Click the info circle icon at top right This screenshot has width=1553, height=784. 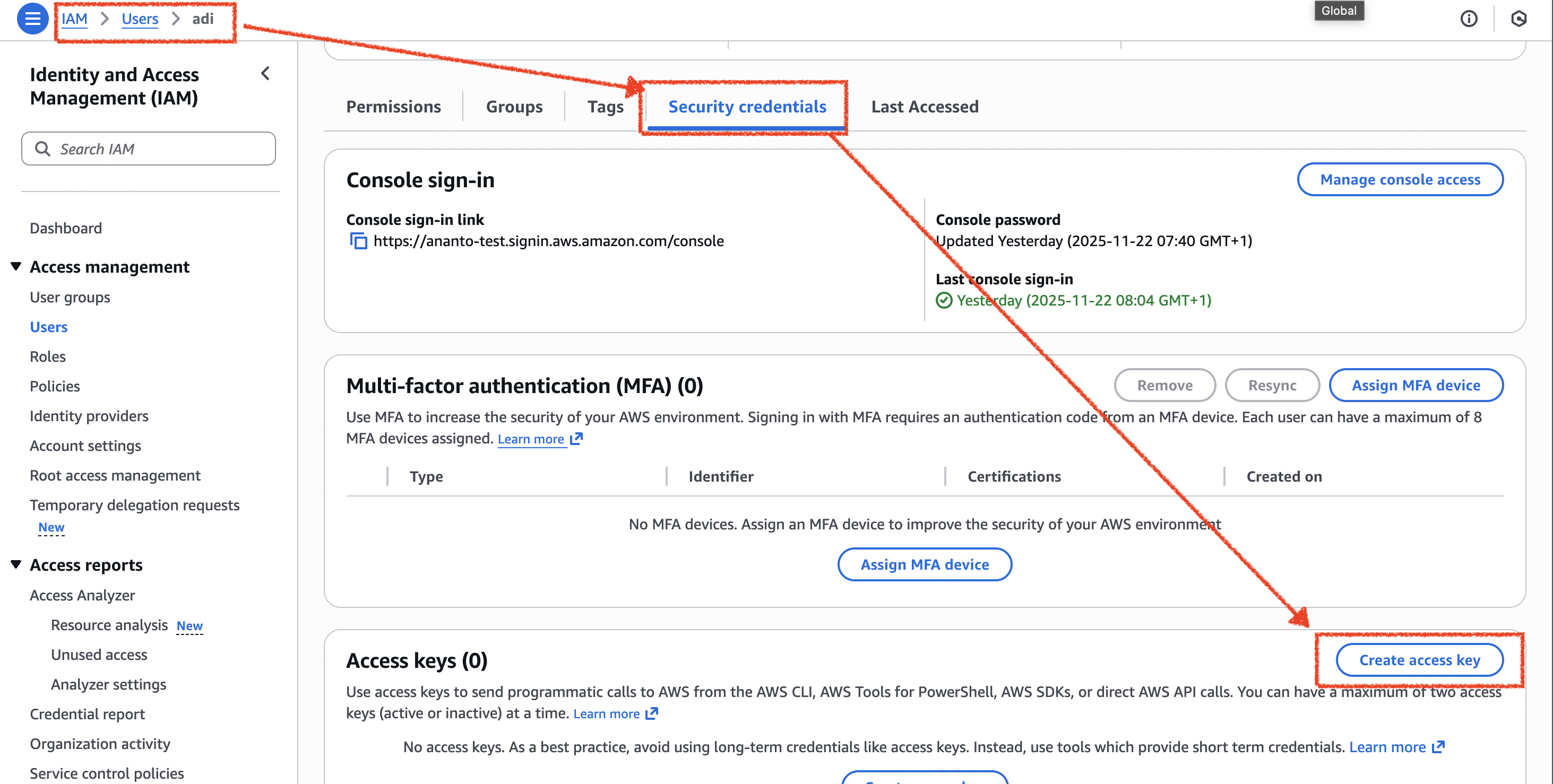pos(1469,19)
